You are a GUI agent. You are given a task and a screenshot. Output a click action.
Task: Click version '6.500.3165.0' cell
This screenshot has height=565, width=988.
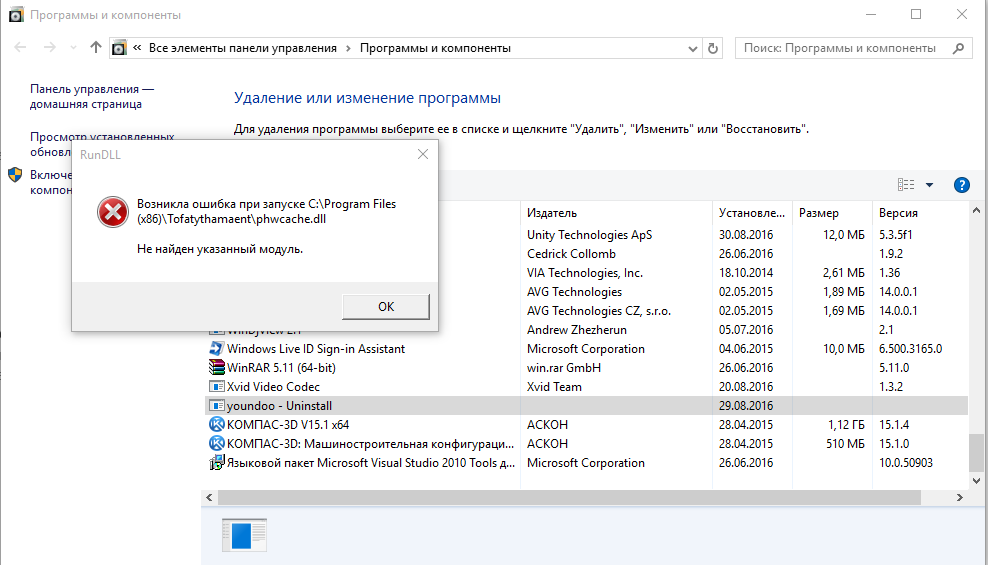tap(910, 348)
